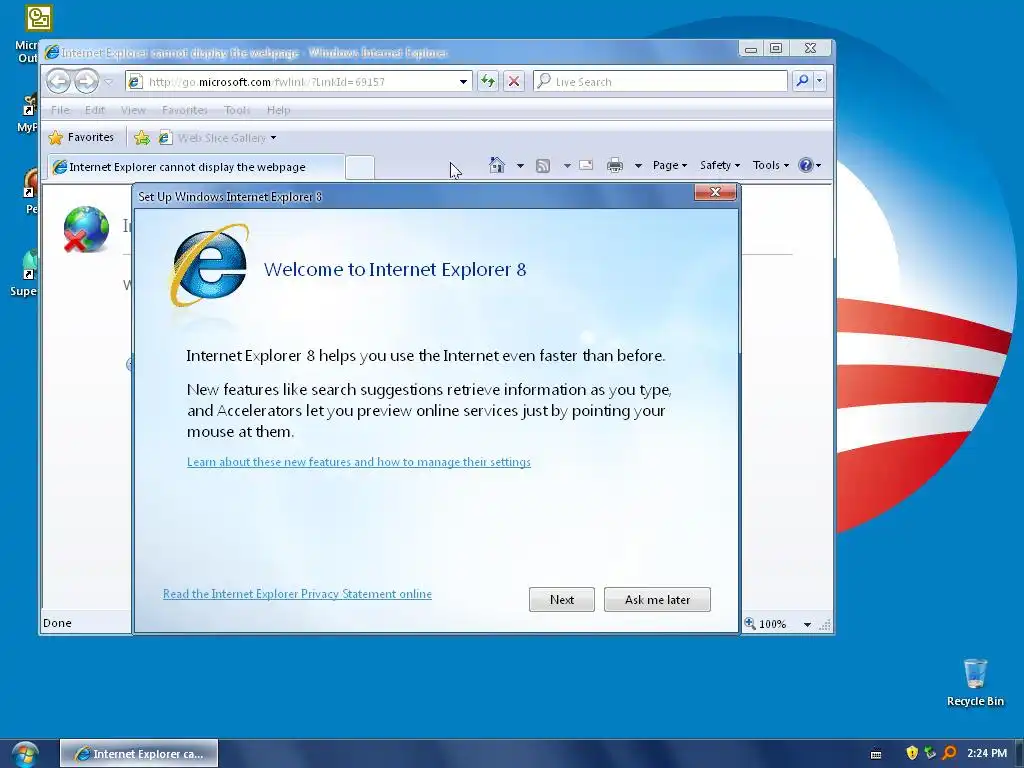Image resolution: width=1024 pixels, height=768 pixels.
Task: Click the Favorites star button
Action: click(x=82, y=137)
